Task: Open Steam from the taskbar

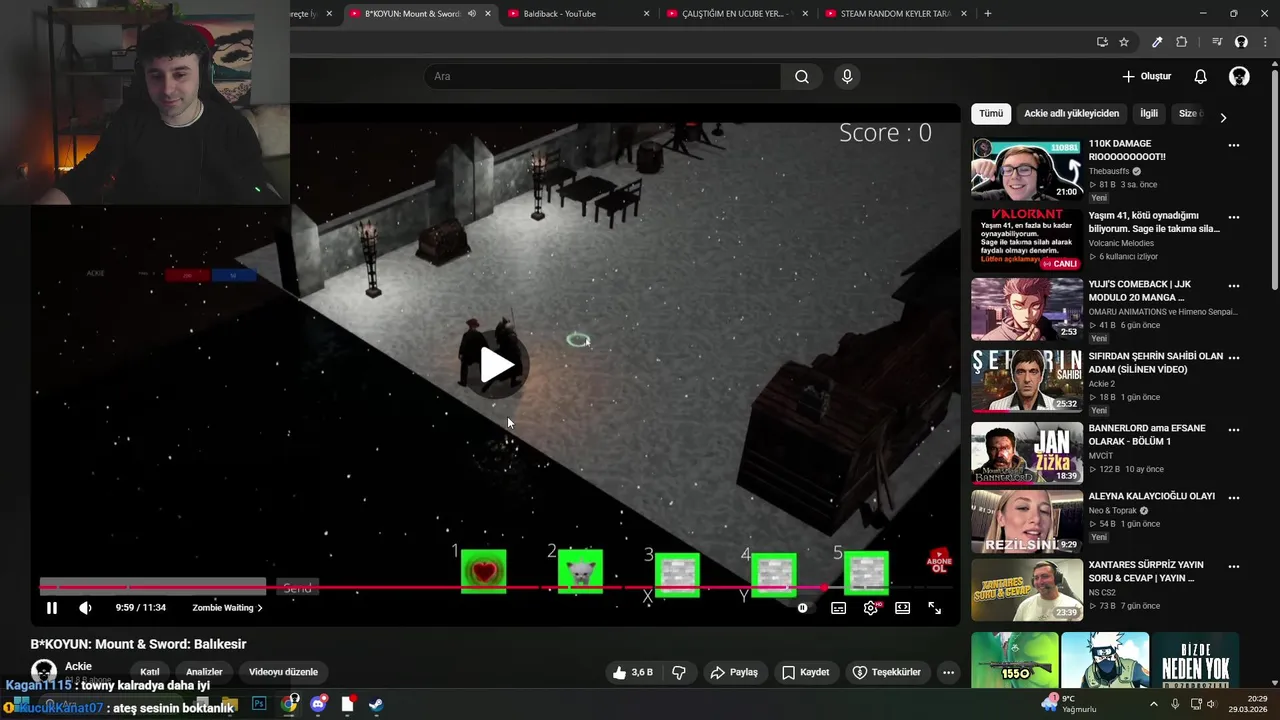Action: click(x=376, y=704)
